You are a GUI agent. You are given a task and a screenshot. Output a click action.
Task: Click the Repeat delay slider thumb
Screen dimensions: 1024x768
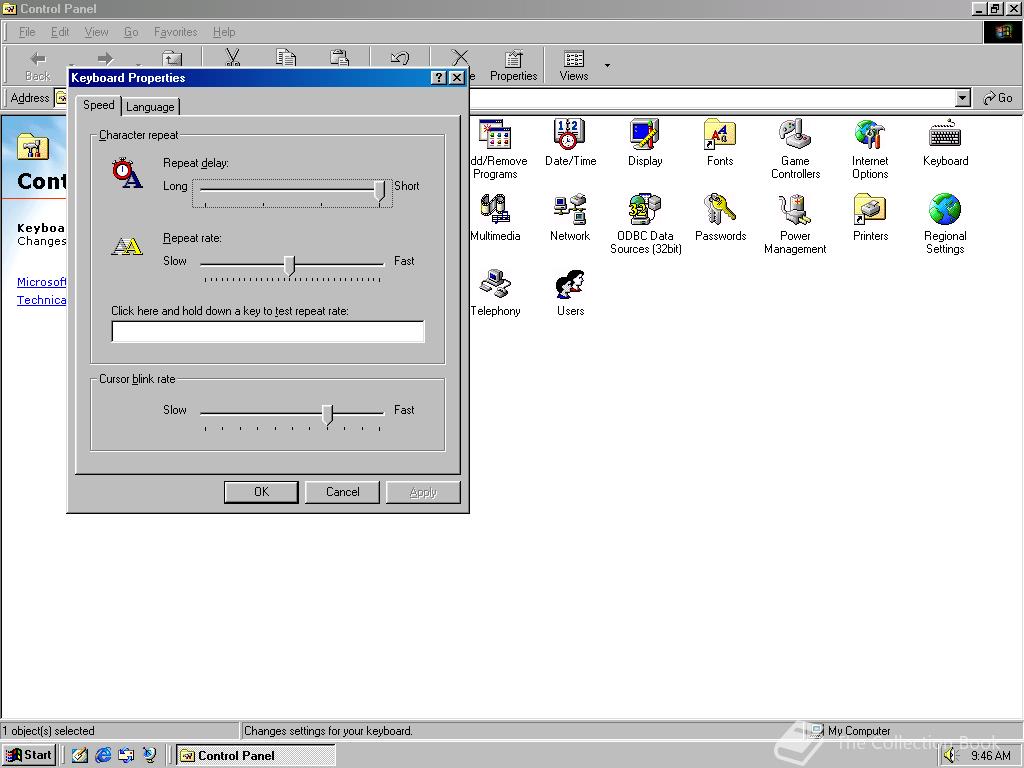point(379,191)
